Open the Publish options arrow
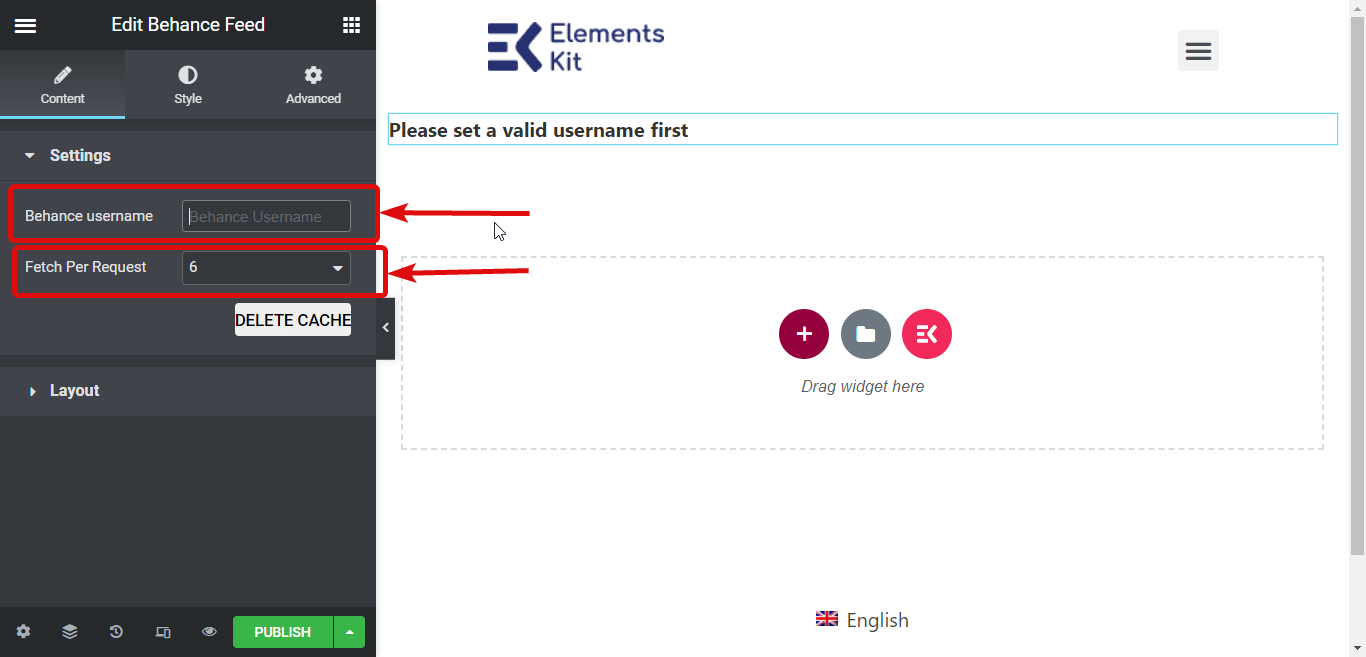Screen dimensions: 1366x657 [349, 632]
